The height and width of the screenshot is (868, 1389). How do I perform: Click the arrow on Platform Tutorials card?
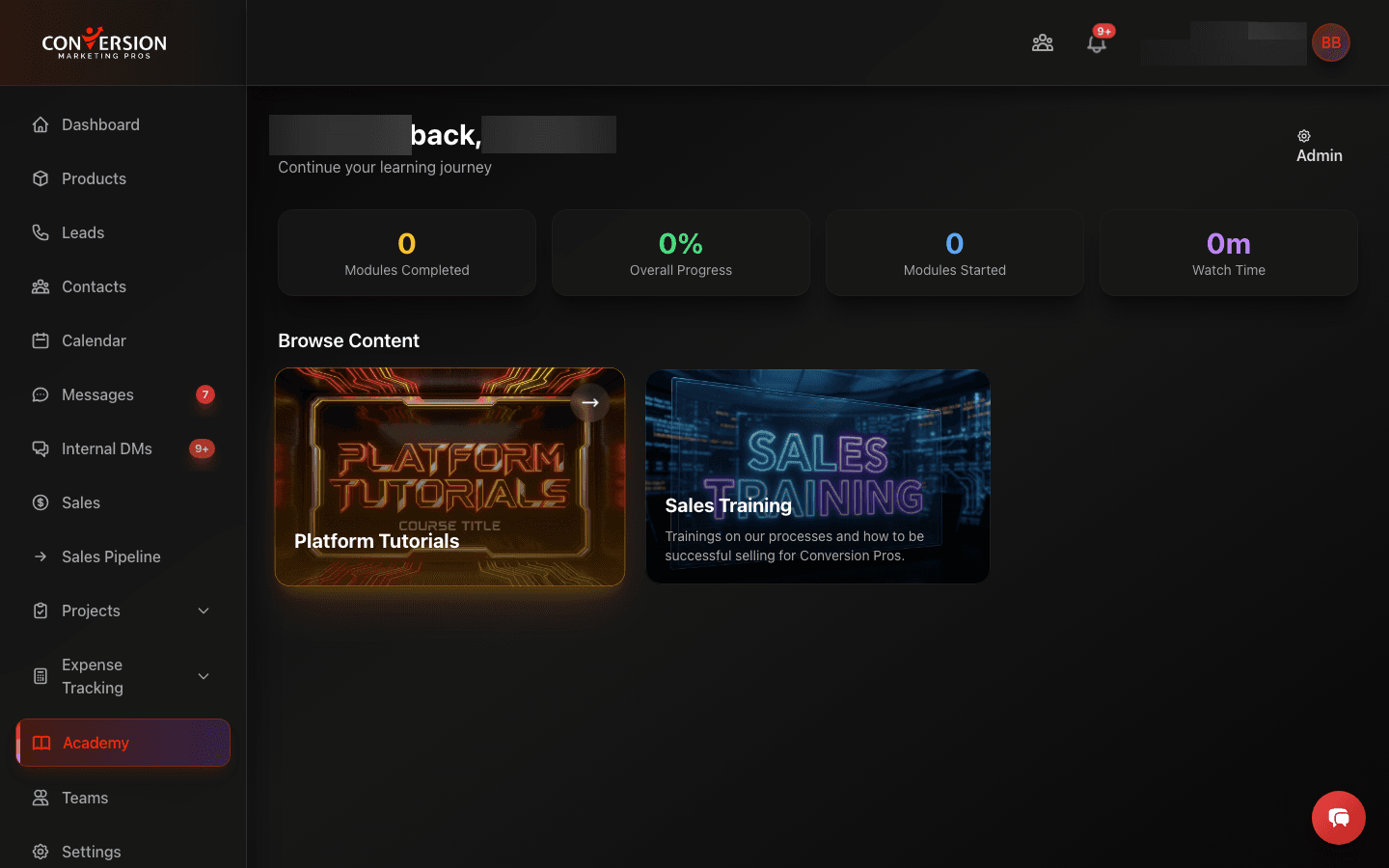(590, 402)
